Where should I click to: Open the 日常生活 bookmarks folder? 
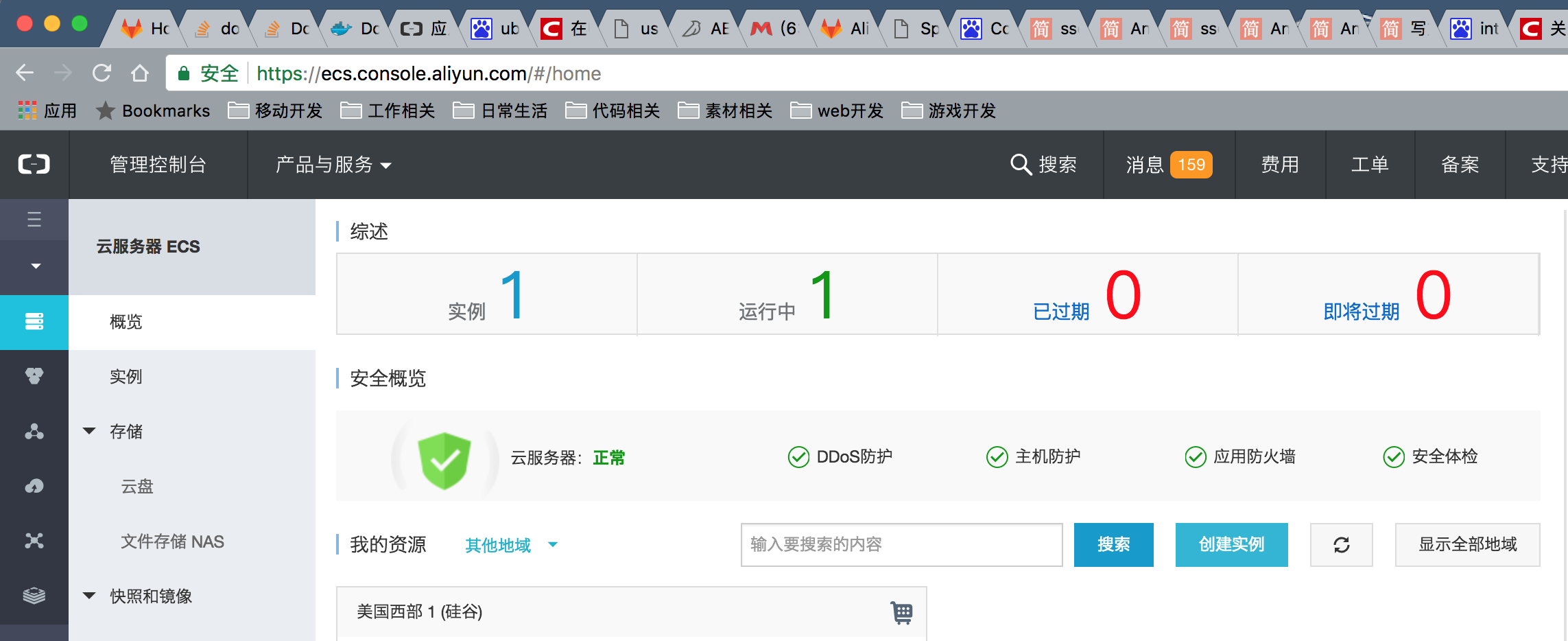(x=500, y=110)
